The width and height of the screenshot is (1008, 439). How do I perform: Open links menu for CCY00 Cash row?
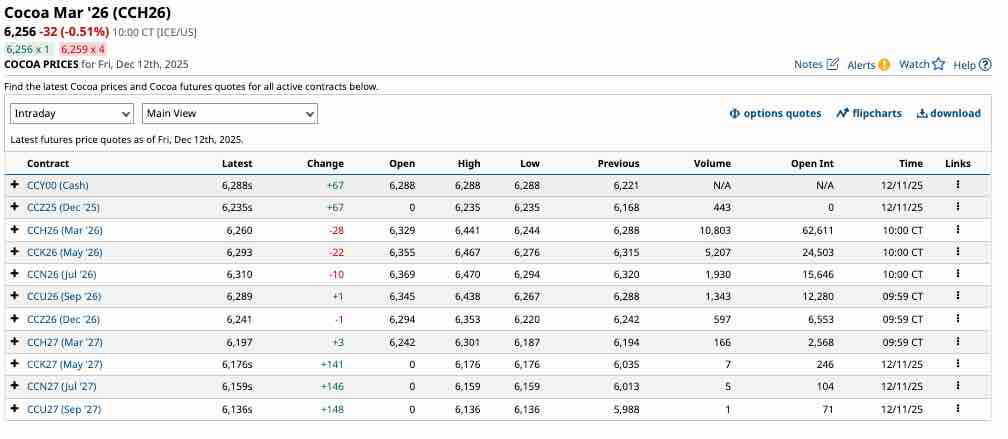957,185
